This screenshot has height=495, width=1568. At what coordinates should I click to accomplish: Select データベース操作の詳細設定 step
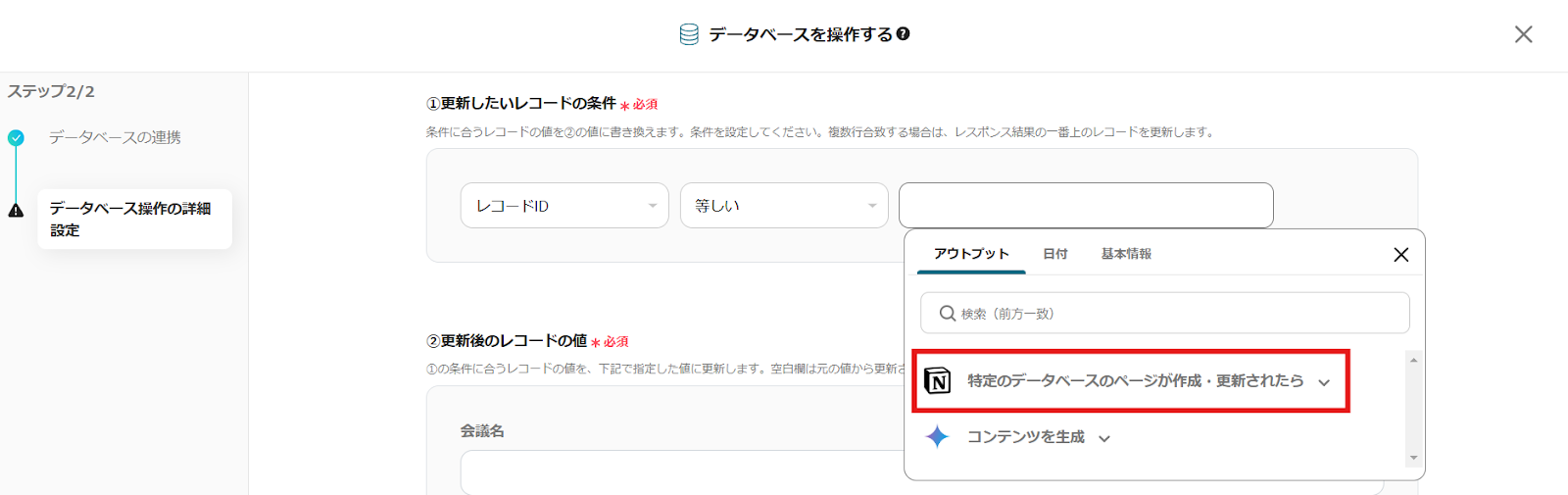[134, 219]
